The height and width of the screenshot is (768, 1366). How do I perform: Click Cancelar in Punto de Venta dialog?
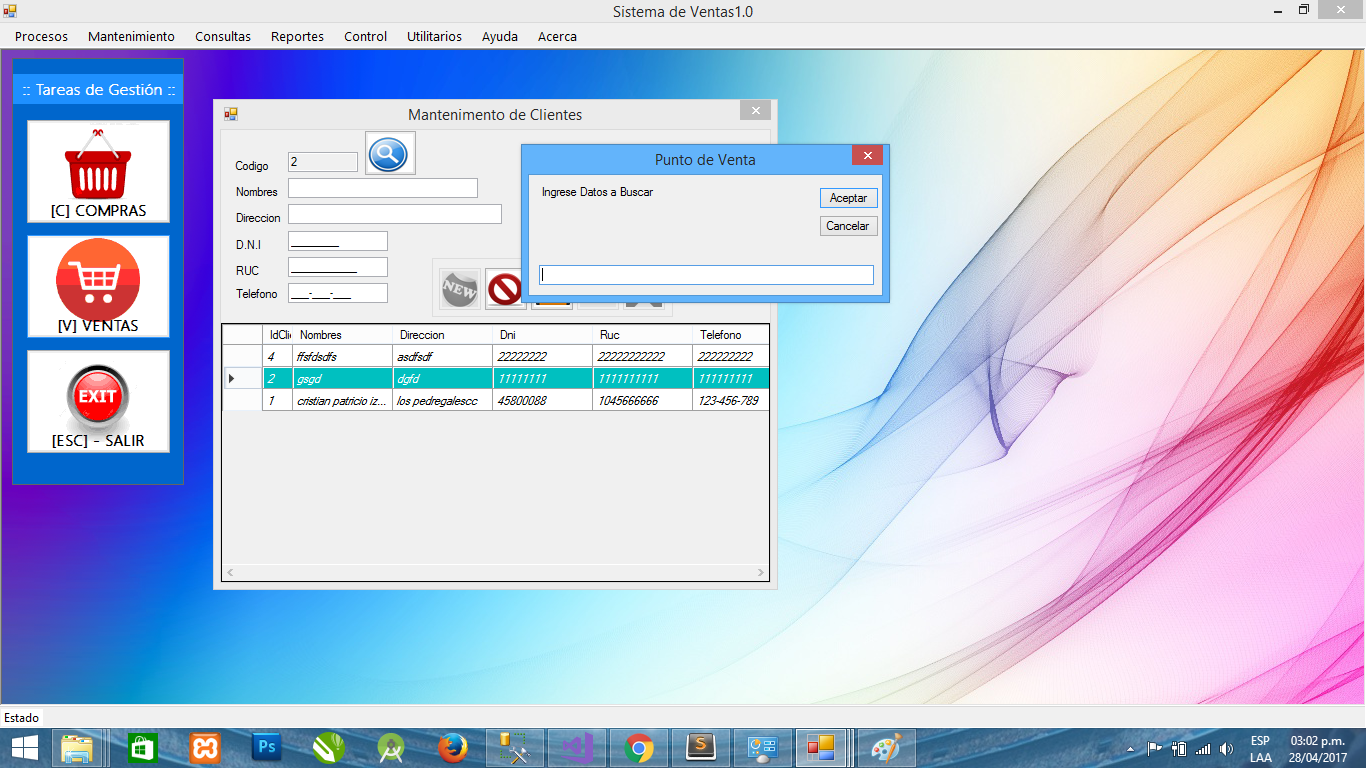click(x=848, y=226)
